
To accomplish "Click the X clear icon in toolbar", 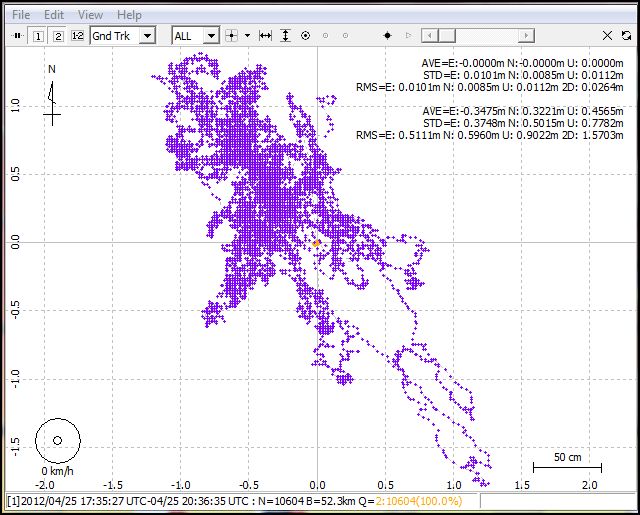I will point(608,35).
